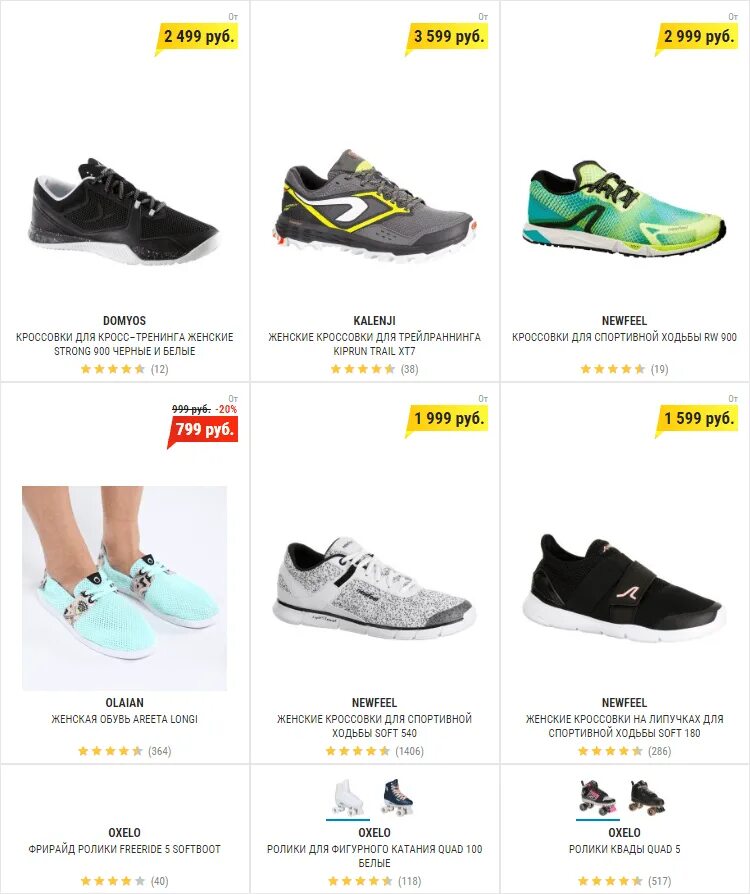Viewport: 750px width, 894px height.
Task: Select the navy Quad 100 roller skate variant
Action: click(399, 797)
